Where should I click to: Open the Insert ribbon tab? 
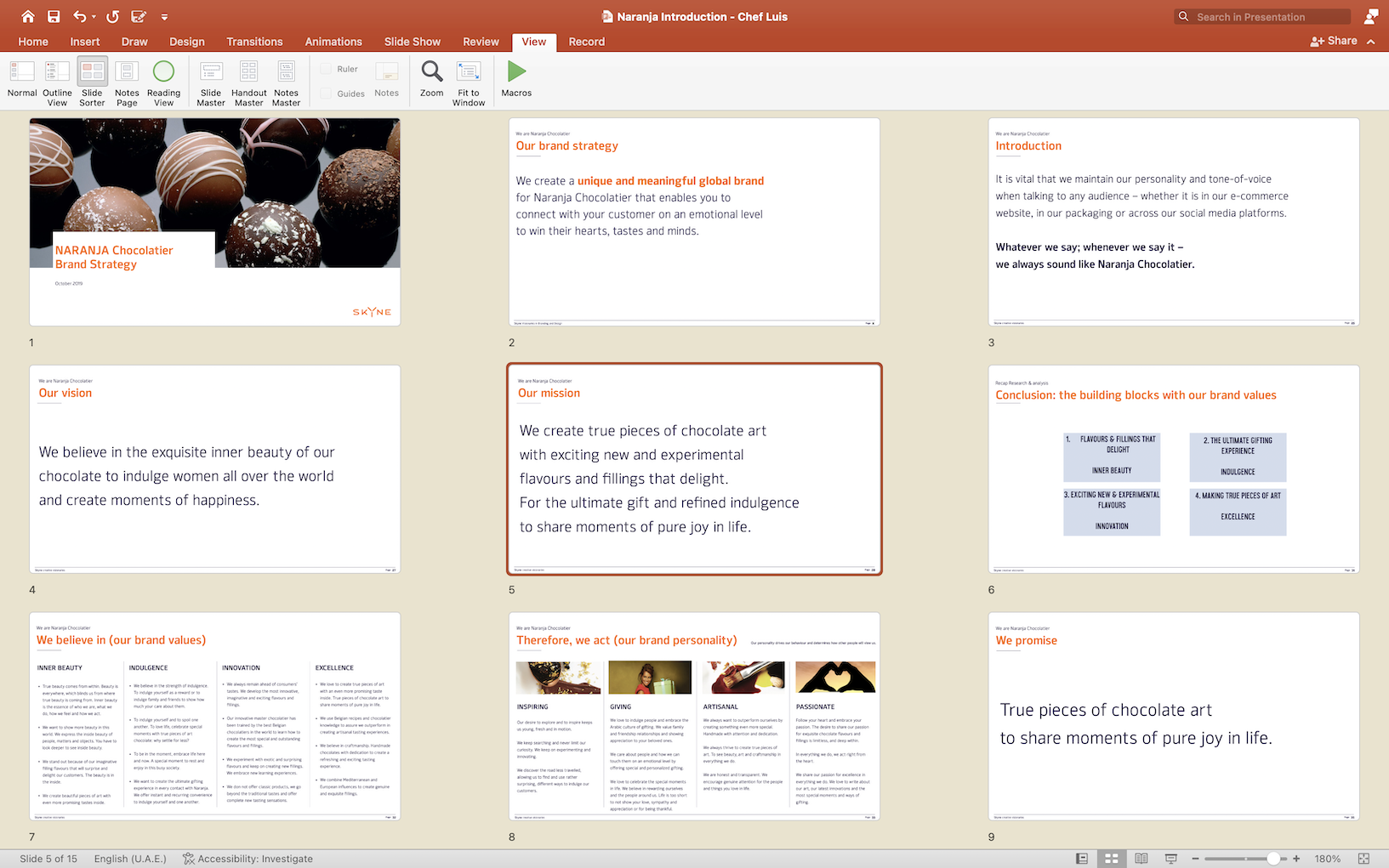[x=85, y=42]
